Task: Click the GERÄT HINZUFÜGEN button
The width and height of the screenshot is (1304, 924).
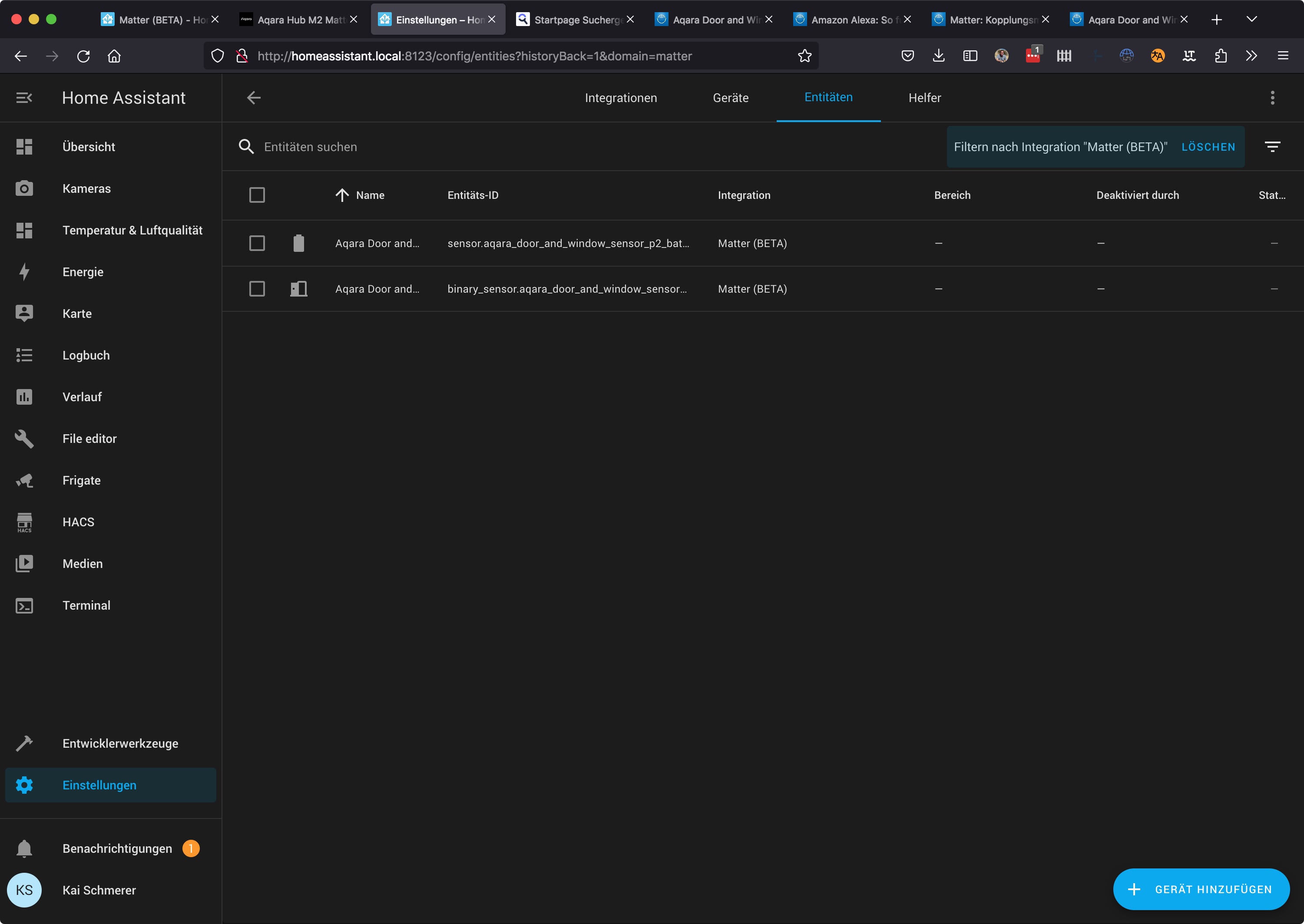Action: point(1201,889)
